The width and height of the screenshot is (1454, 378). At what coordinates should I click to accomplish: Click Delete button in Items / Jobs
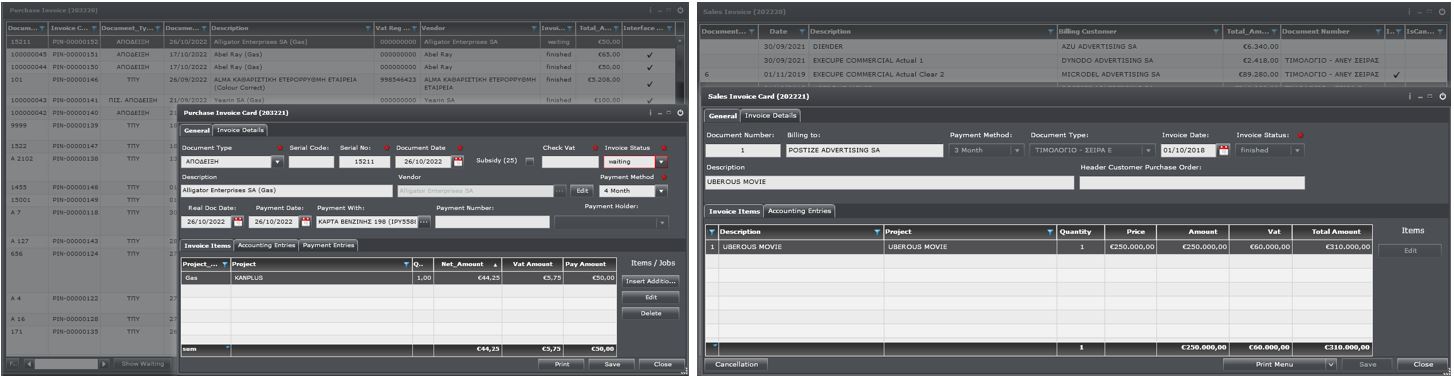(x=651, y=313)
